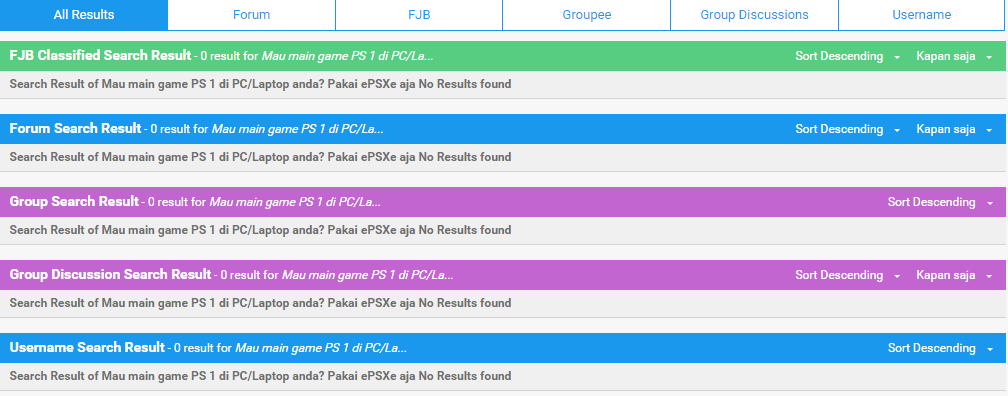Click the Group Discussion Search Result heading
Viewport: 1008px width, 396px height.
pos(110,274)
